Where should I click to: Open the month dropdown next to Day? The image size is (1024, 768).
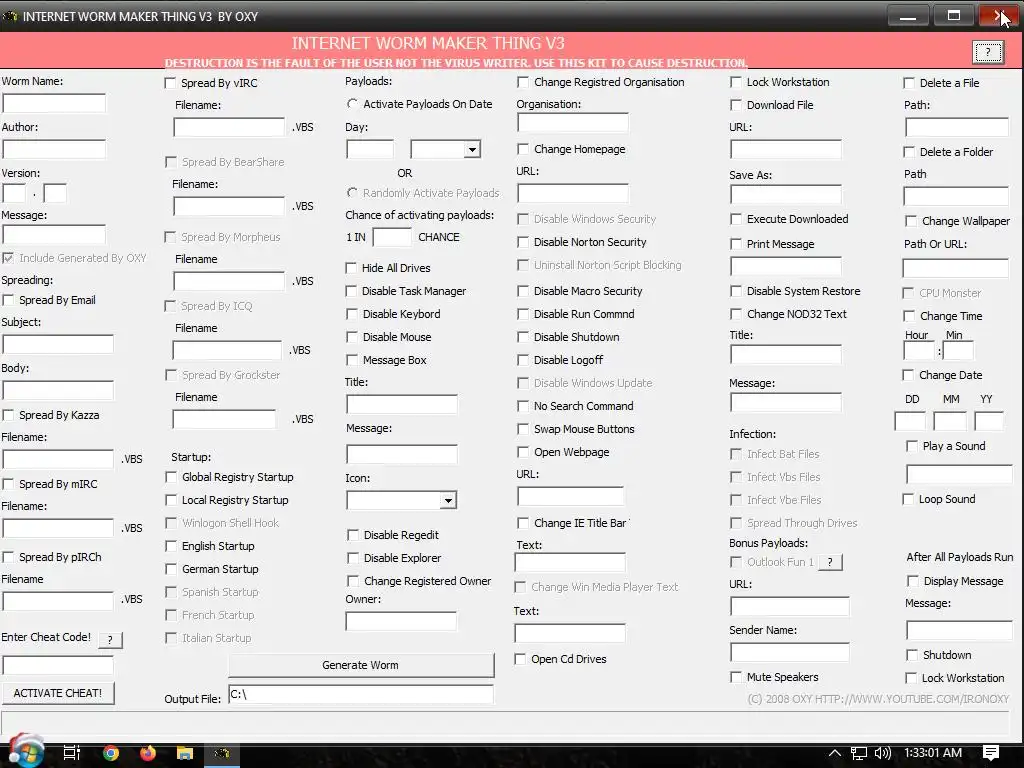(x=472, y=150)
